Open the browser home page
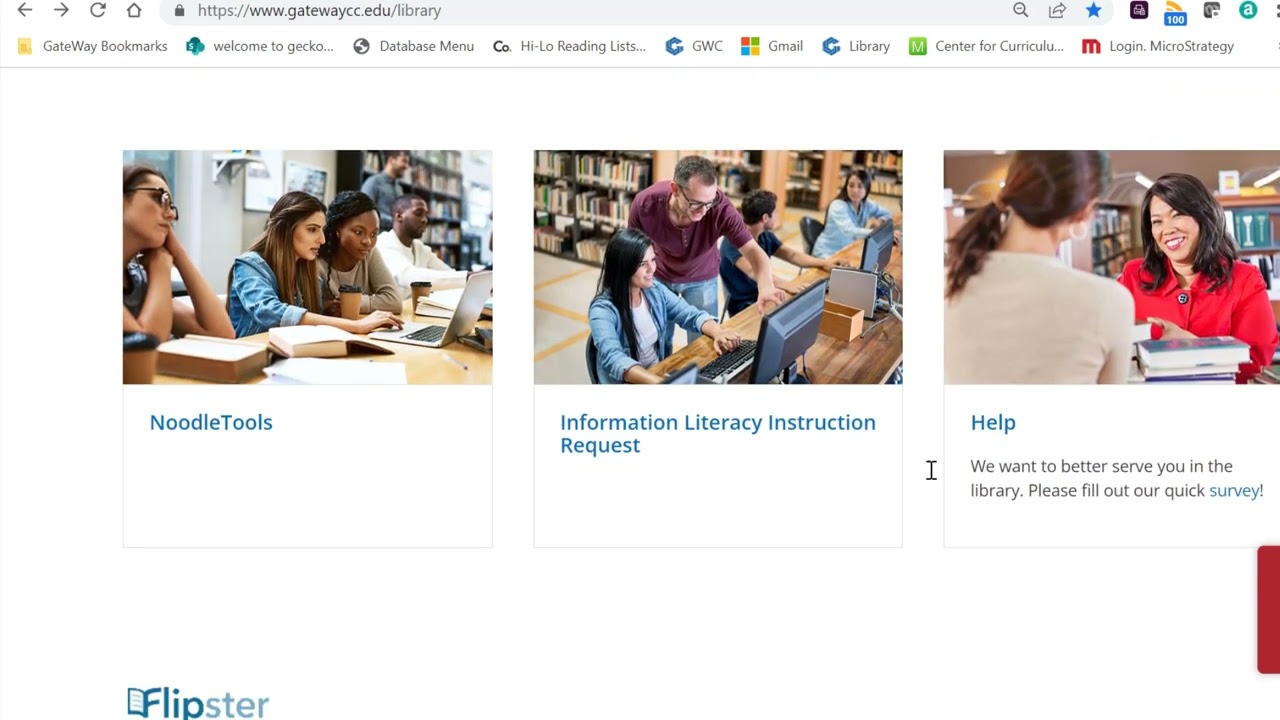1280x720 pixels. tap(134, 10)
